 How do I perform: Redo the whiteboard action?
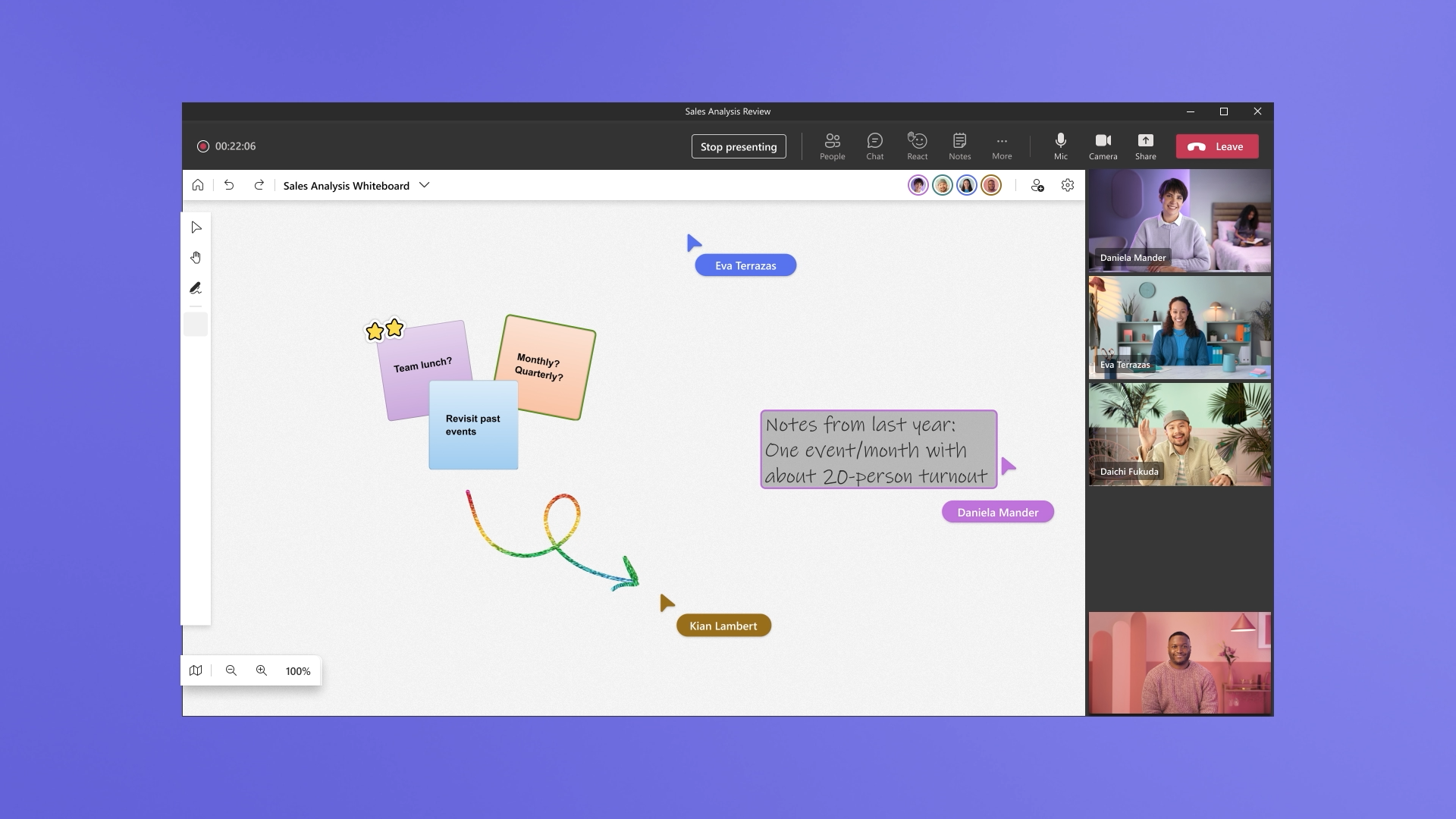click(259, 185)
